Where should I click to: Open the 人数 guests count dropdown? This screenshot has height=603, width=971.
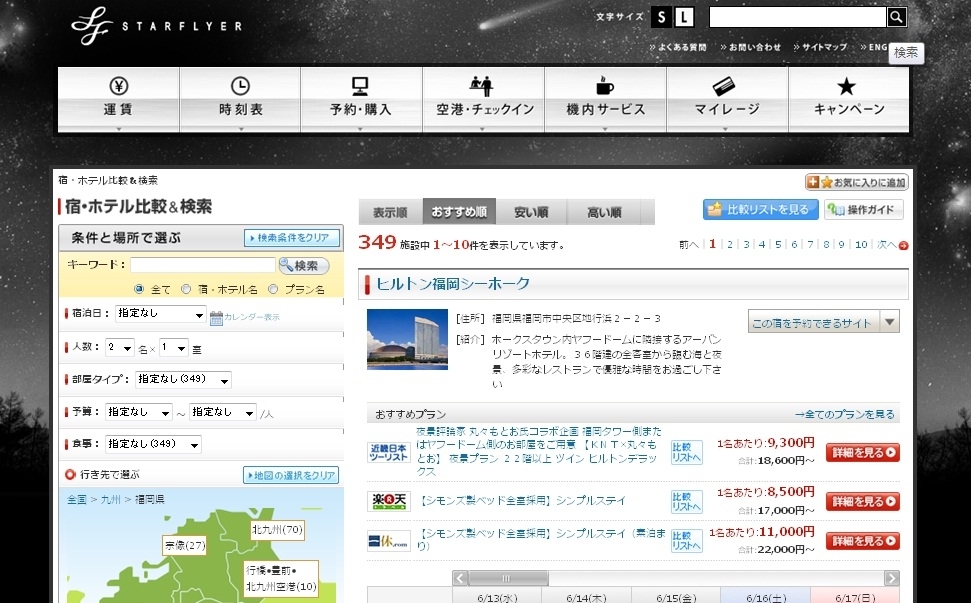(x=120, y=347)
